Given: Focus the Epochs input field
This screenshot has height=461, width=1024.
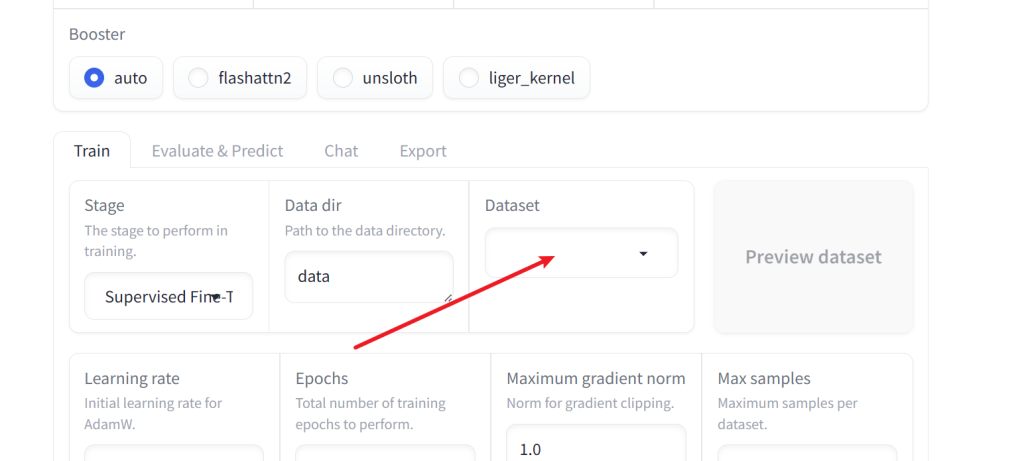Looking at the screenshot, I should click(x=385, y=453).
